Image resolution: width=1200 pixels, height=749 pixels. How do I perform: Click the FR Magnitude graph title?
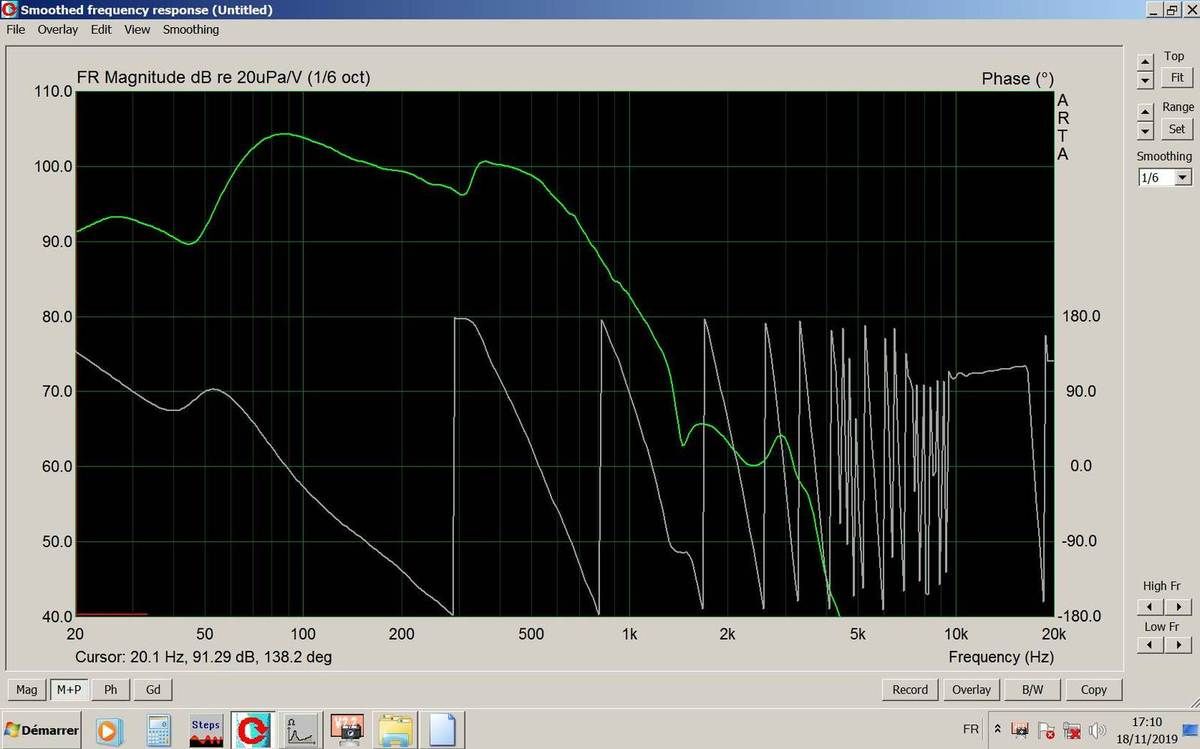[223, 77]
